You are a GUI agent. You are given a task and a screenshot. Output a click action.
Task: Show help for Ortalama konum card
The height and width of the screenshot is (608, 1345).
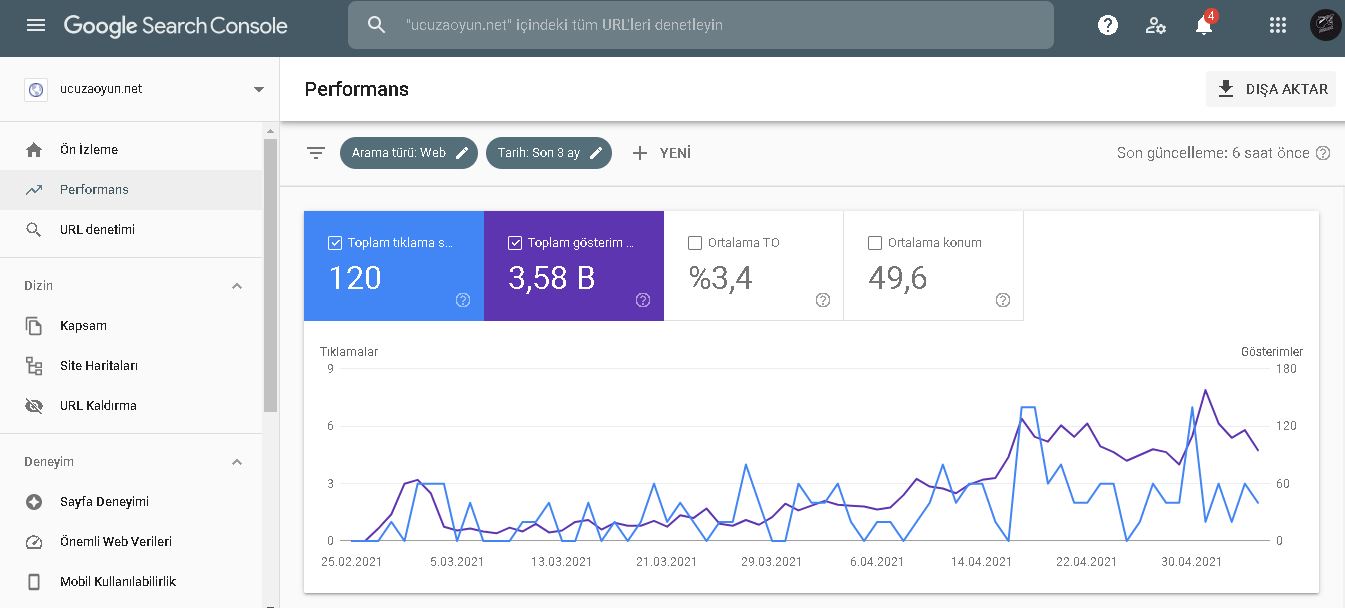[x=1003, y=300]
